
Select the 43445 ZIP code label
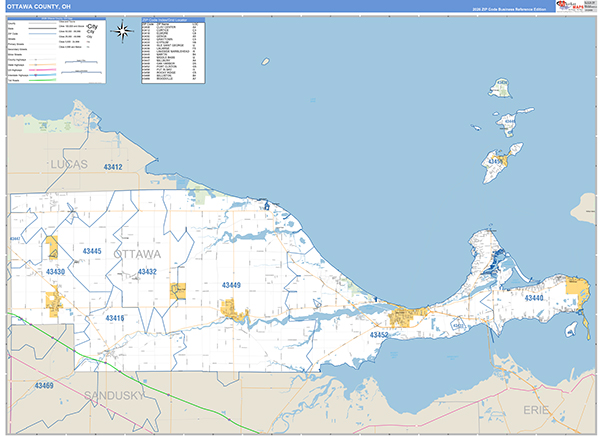click(92, 251)
